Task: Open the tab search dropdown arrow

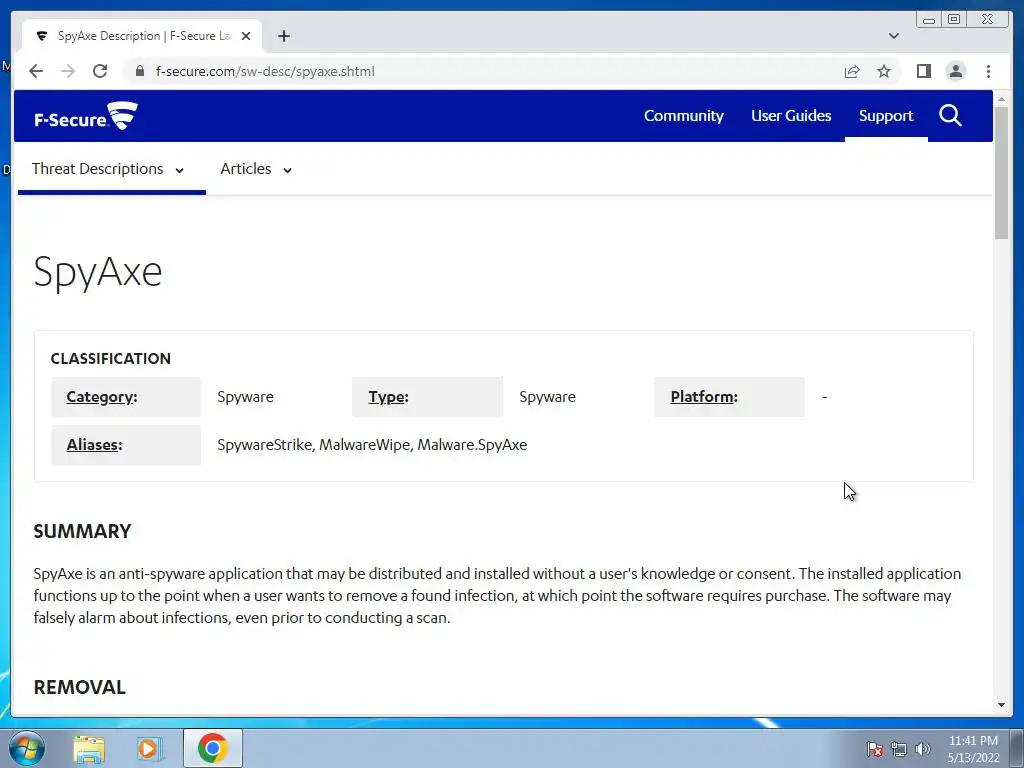Action: click(x=894, y=36)
